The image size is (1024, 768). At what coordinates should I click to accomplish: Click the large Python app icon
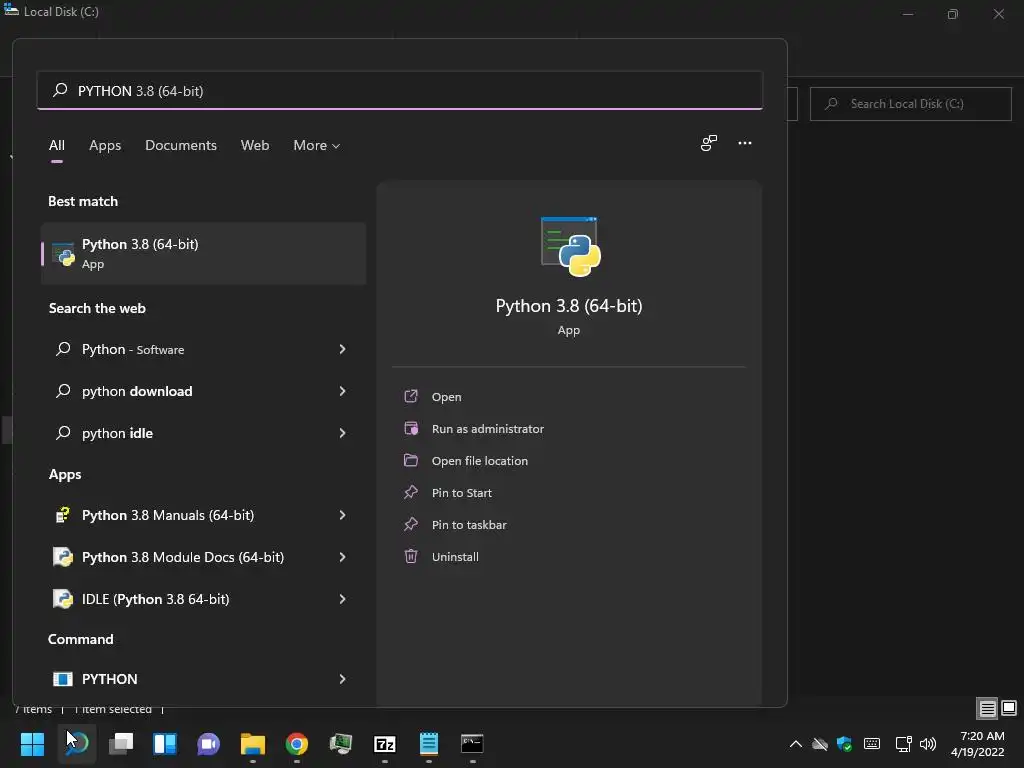coord(571,246)
